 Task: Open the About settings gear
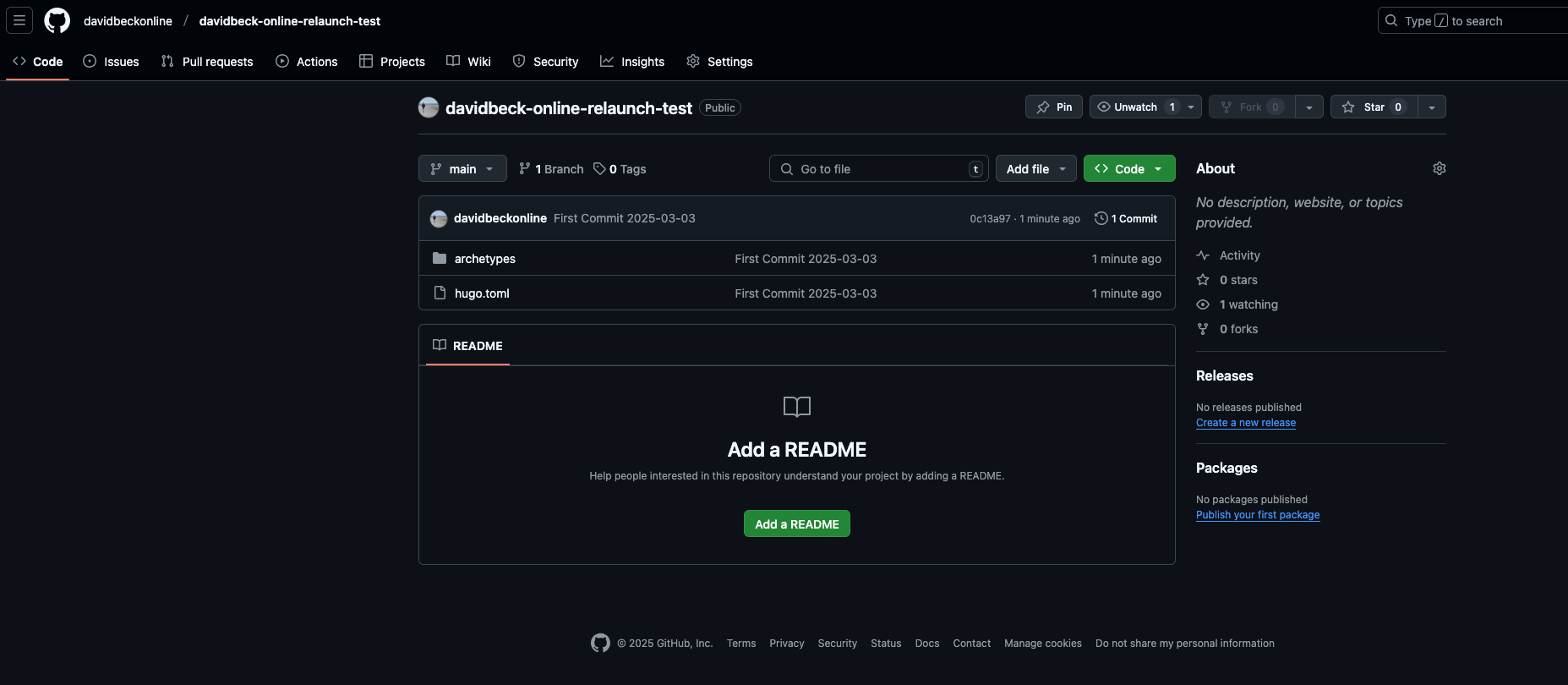pos(1440,168)
